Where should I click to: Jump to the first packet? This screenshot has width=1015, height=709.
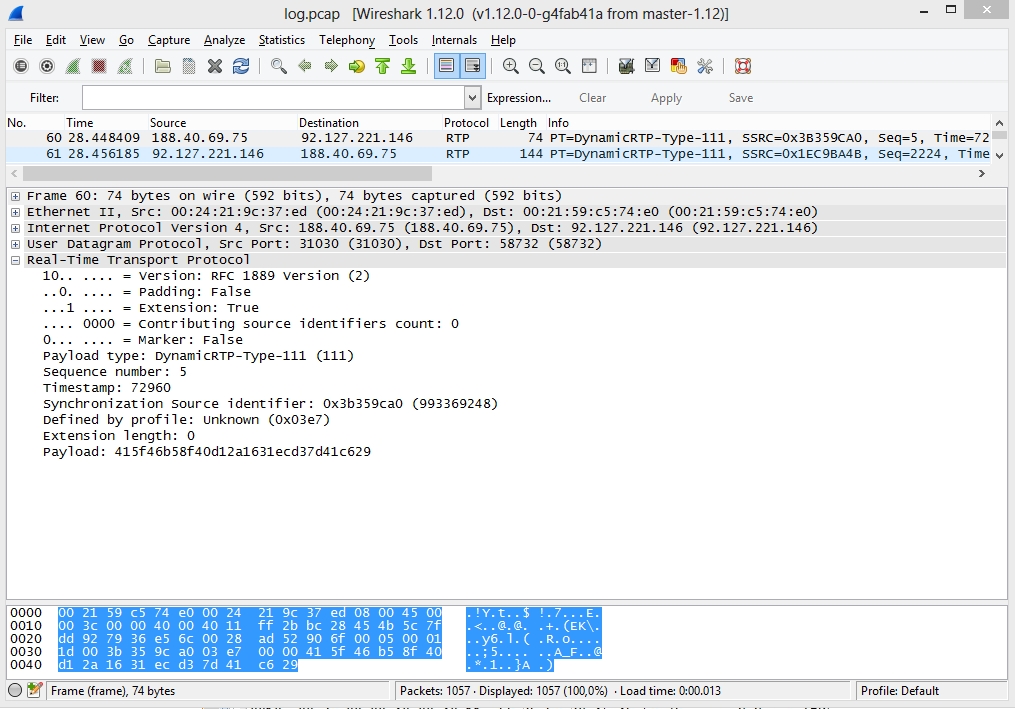tap(383, 66)
